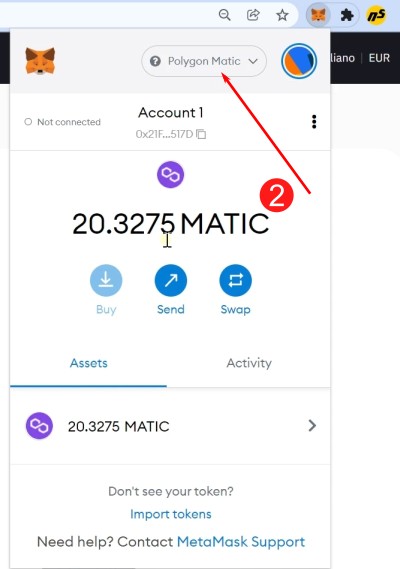Open the Polygon Matic network dropdown
The width and height of the screenshot is (400, 569).
tap(204, 61)
